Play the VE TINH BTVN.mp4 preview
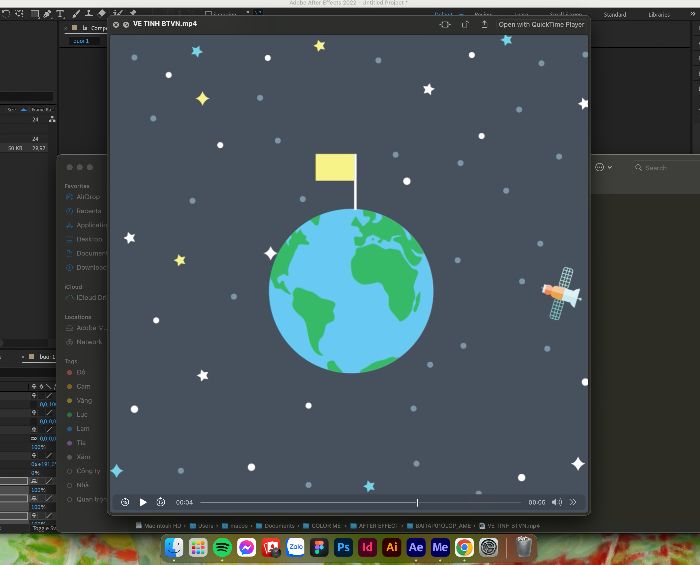Viewport: 700px width, 565px height. [143, 502]
